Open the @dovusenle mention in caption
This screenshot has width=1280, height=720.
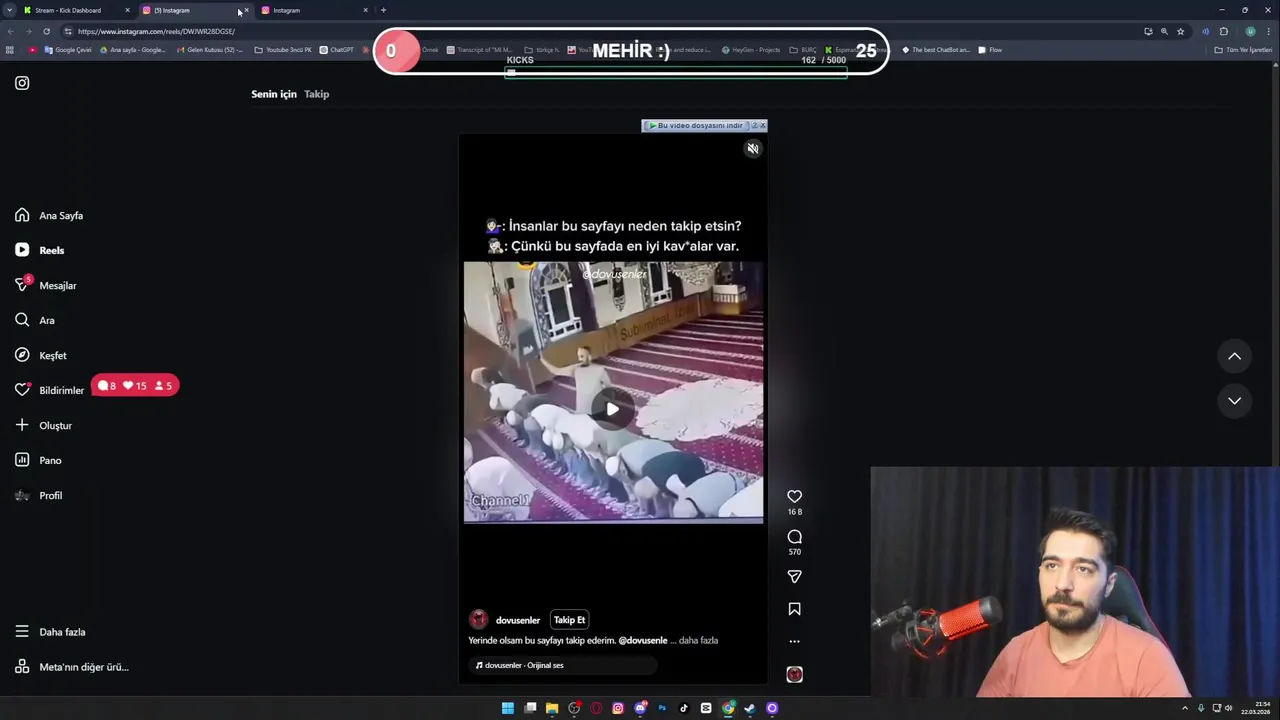pyautogui.click(x=643, y=641)
